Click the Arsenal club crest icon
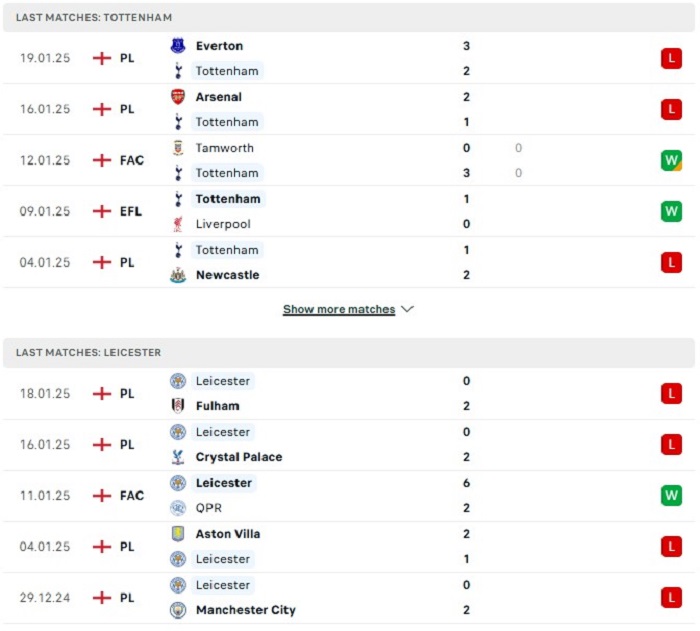 (178, 97)
